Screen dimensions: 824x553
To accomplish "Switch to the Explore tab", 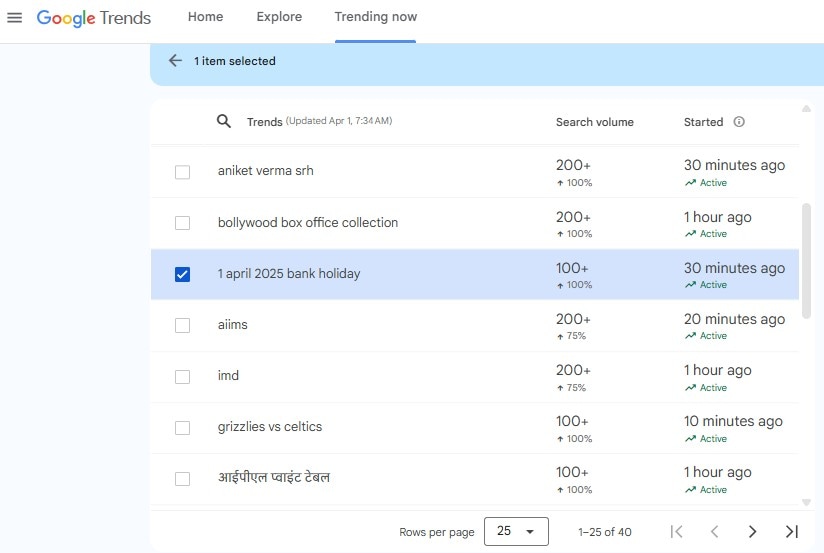I will coord(279,17).
